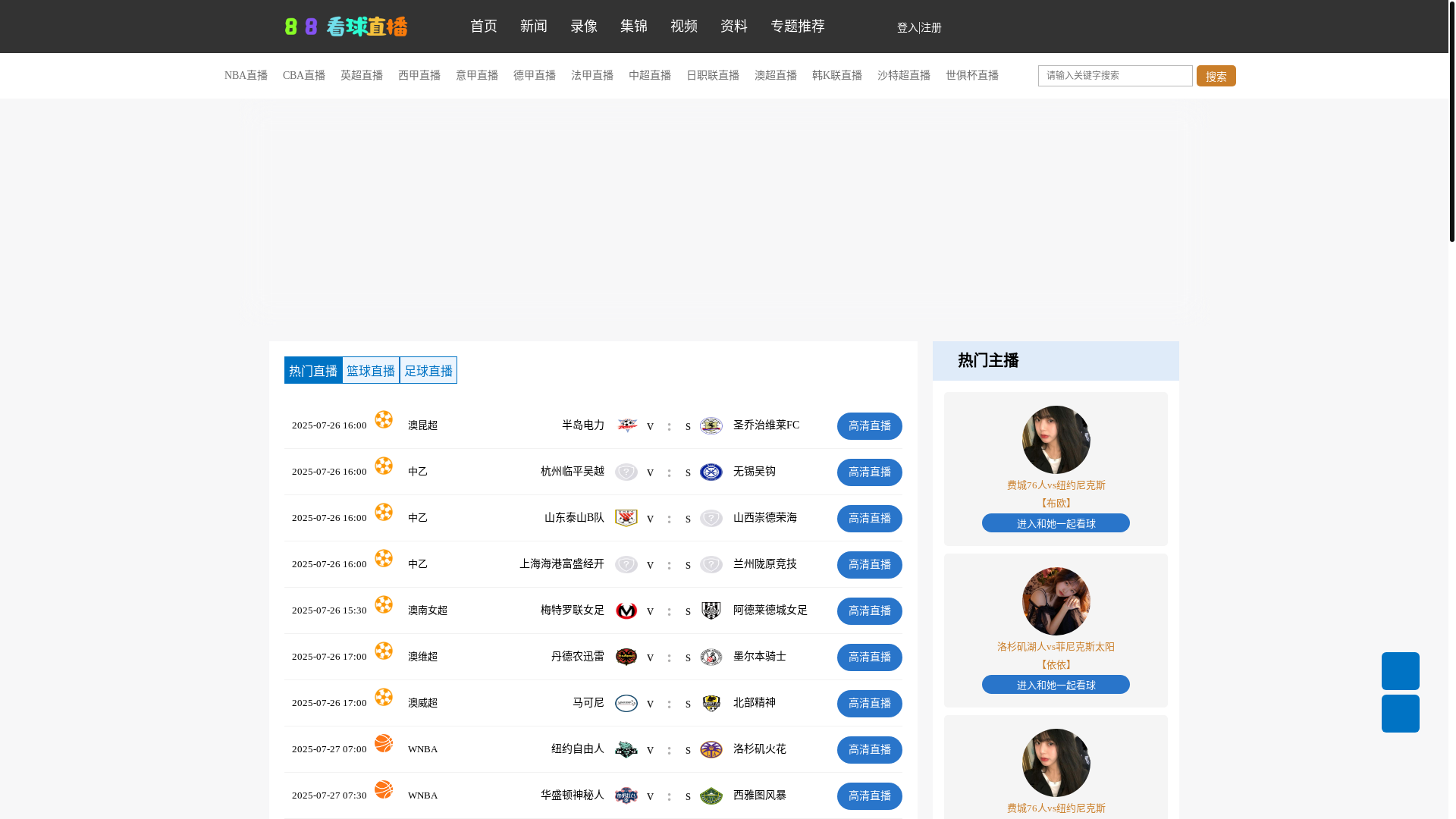Click 山西崇德荣海 placeholder team badge
1456x819 pixels.
pos(711,518)
